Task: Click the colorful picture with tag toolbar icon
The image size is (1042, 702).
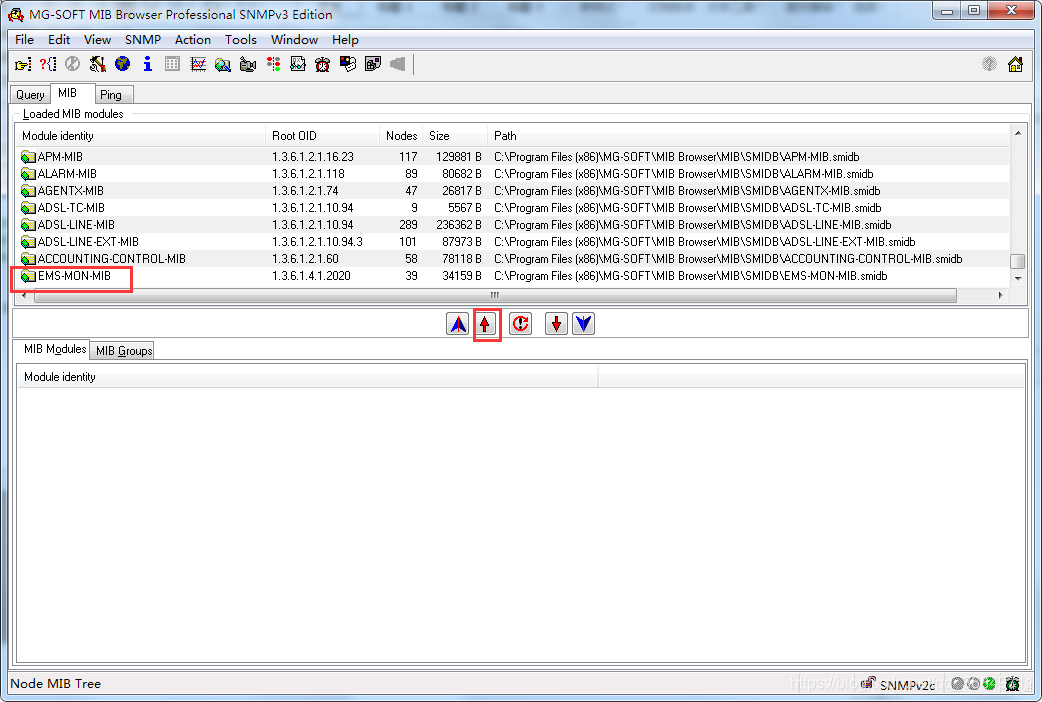Action: (x=348, y=64)
